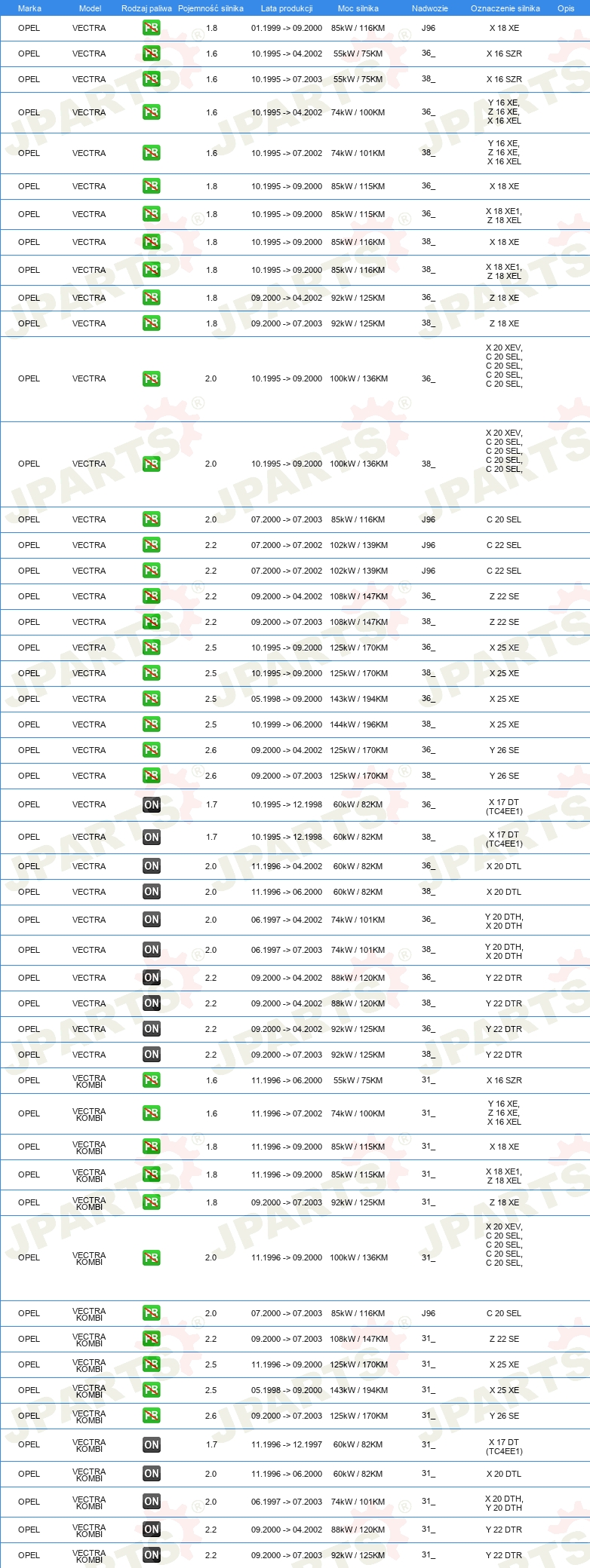Click 'J96' body code in the Vectra Kombi row
590x1568 pixels.
429,1313
